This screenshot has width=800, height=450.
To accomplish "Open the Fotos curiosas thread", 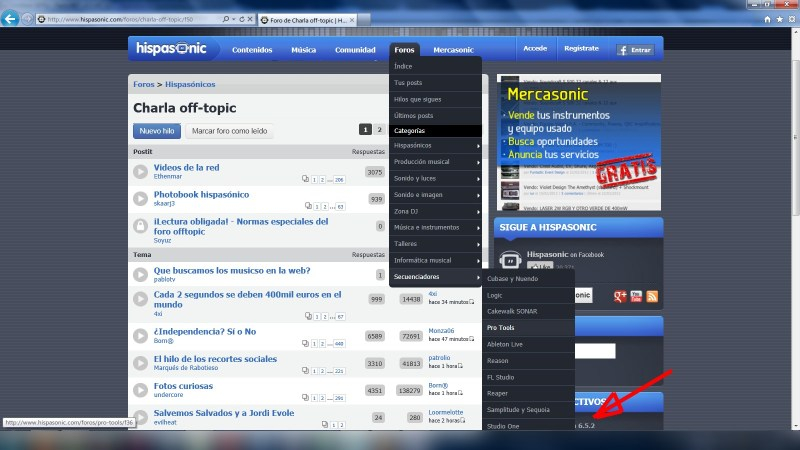I will pyautogui.click(x=183, y=386).
